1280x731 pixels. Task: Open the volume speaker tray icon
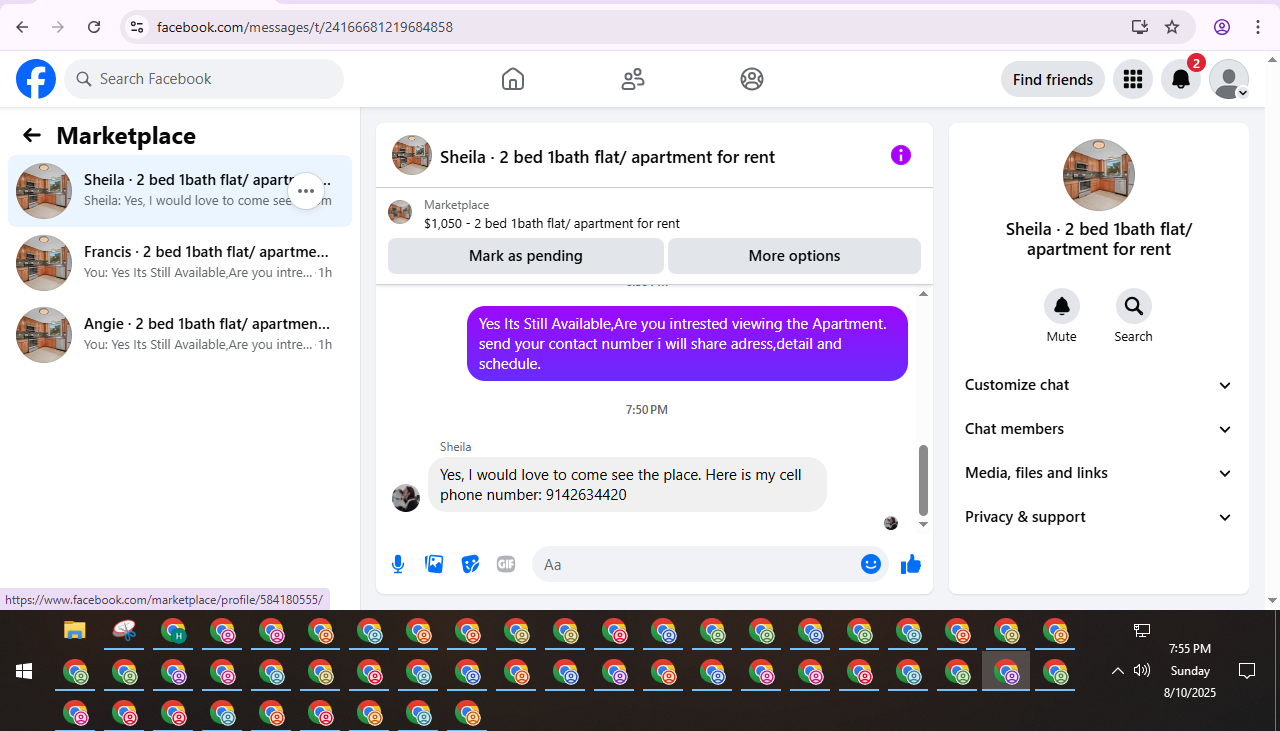coord(1142,670)
